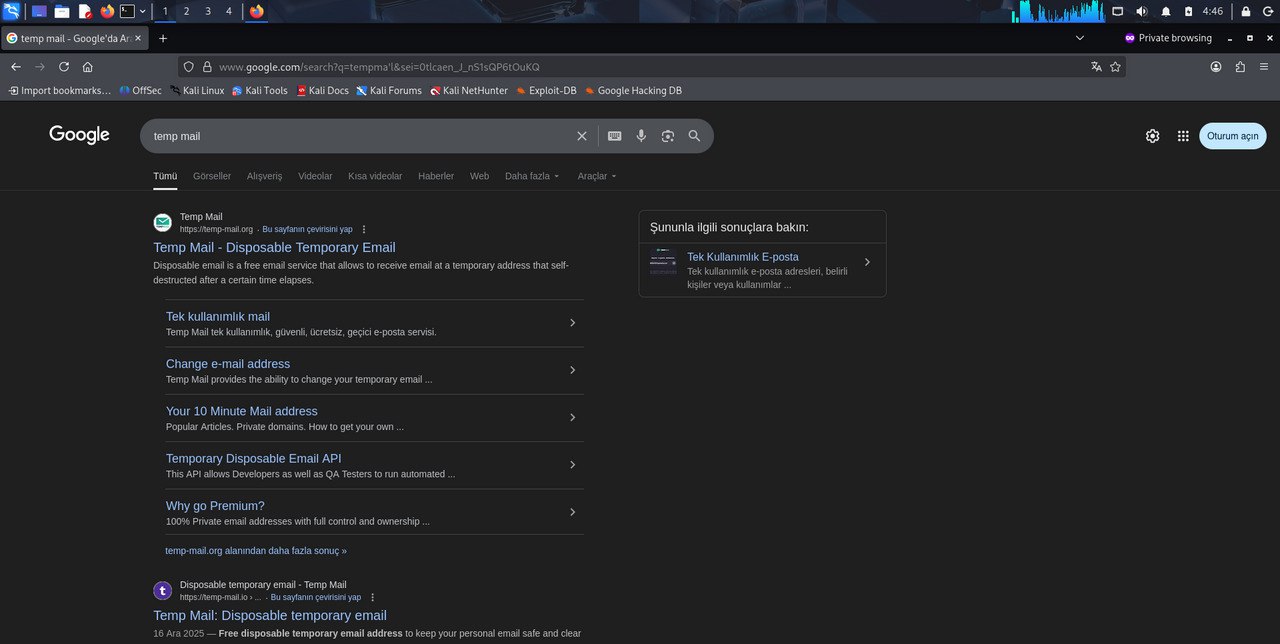The height and width of the screenshot is (644, 1280).
Task: Open 'Temp Mail: Disposable temporary email' result
Action: tap(270, 615)
